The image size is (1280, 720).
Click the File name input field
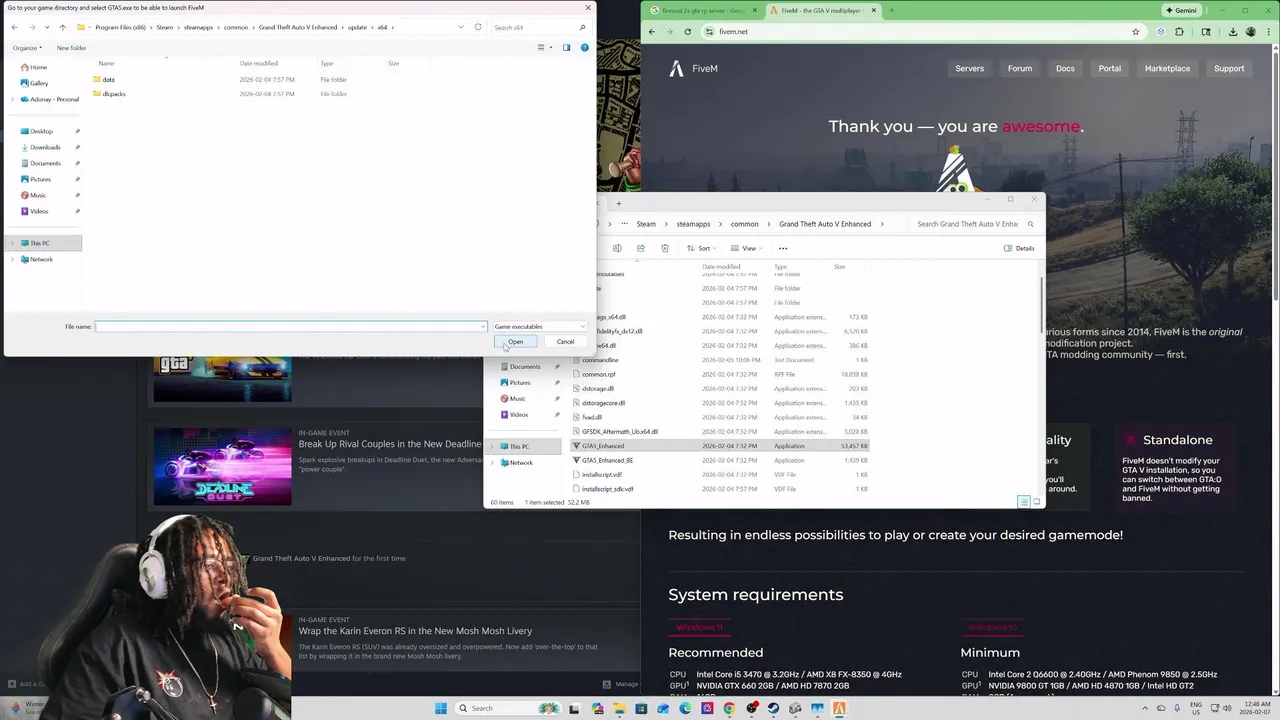point(291,326)
